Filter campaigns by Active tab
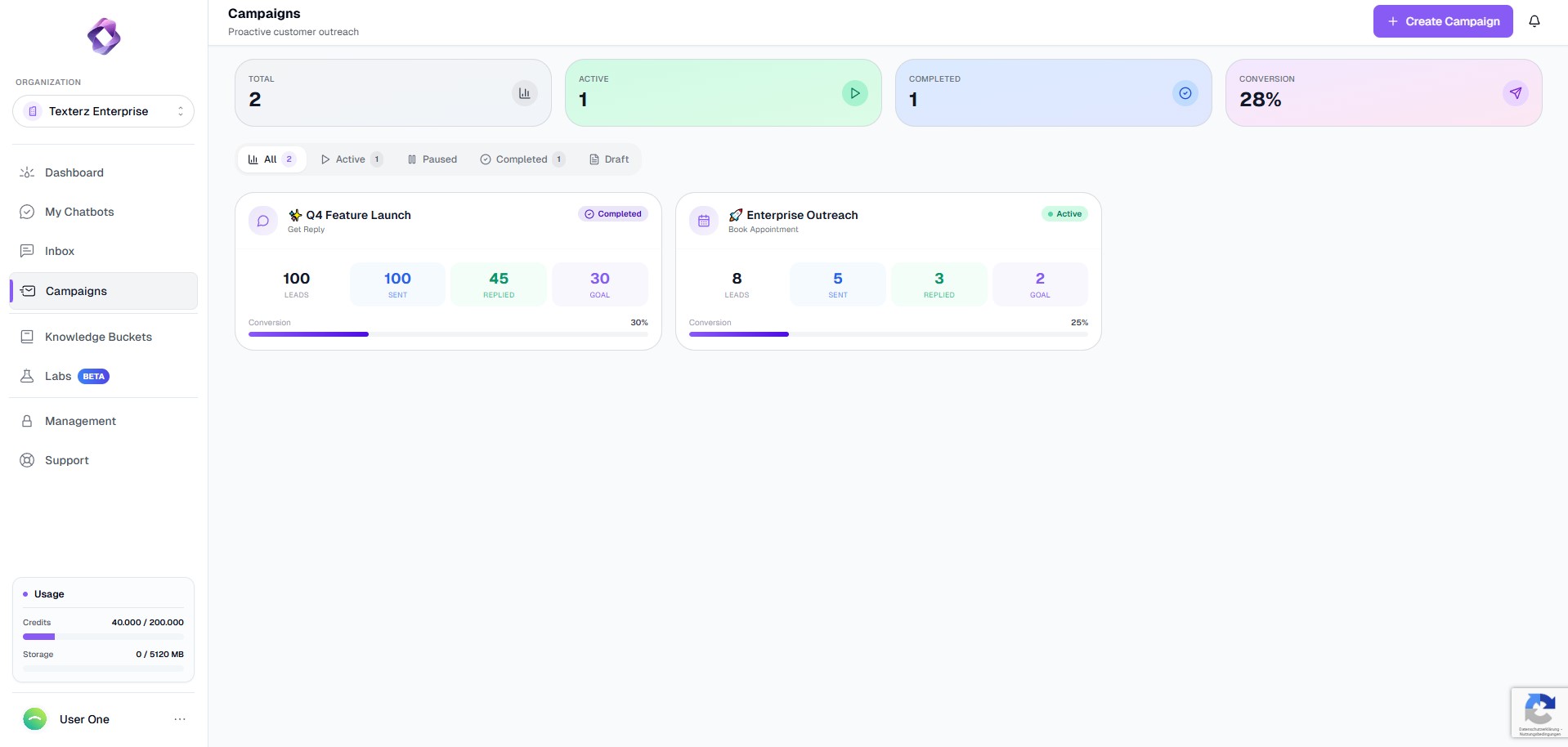This screenshot has width=1568, height=747. pyautogui.click(x=351, y=159)
